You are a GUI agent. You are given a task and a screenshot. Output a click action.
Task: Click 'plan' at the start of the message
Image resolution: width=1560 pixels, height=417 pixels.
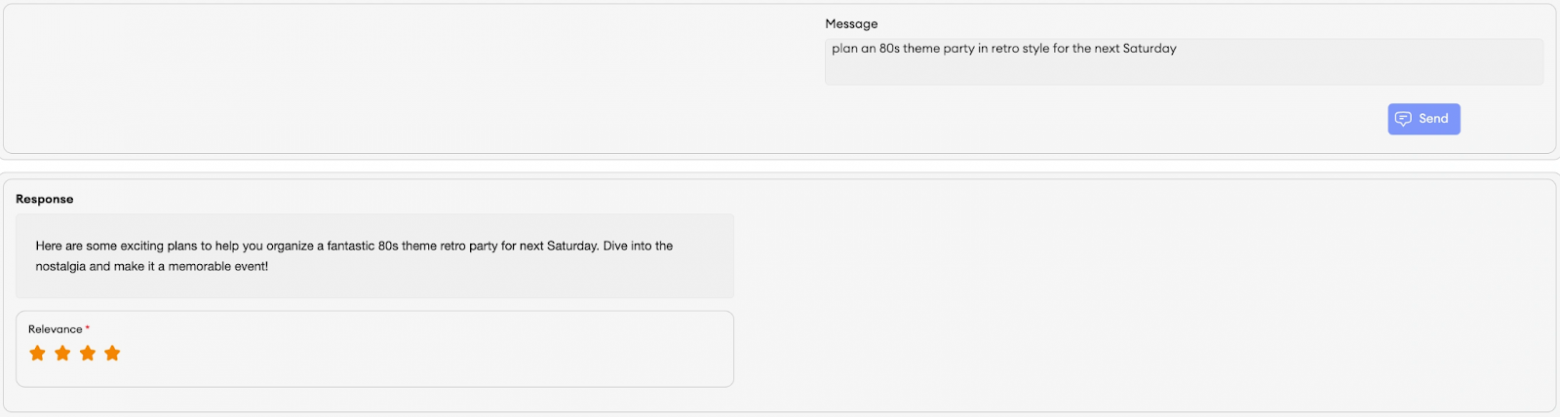click(845, 48)
